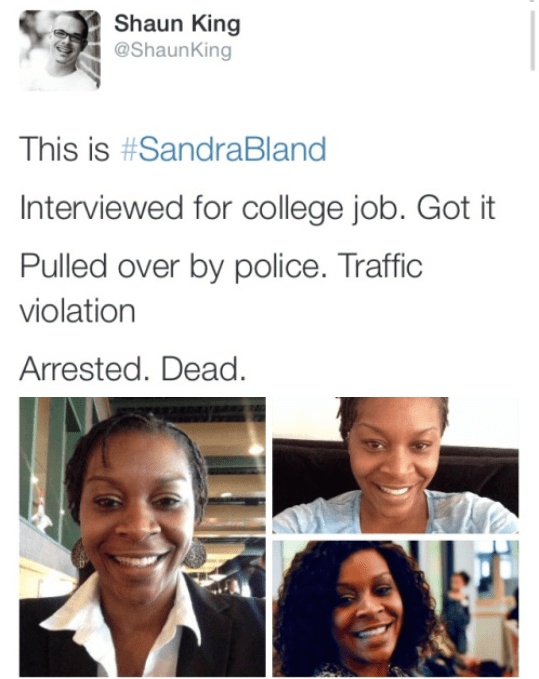Open the @ShaunKing handle link
Image resolution: width=539 pixels, height=679 pixels.
tap(173, 50)
